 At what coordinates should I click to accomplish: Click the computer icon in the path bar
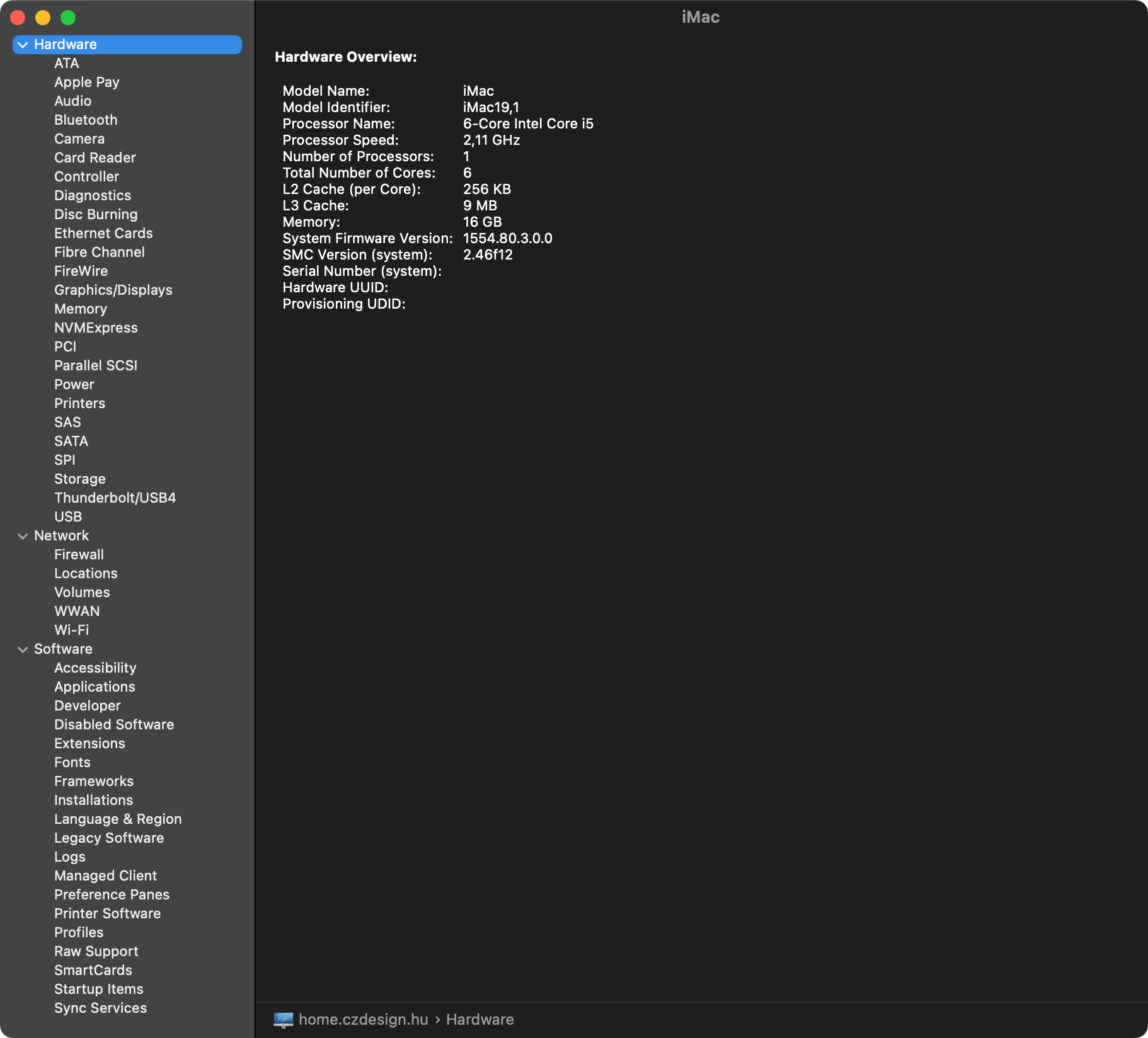point(284,1020)
